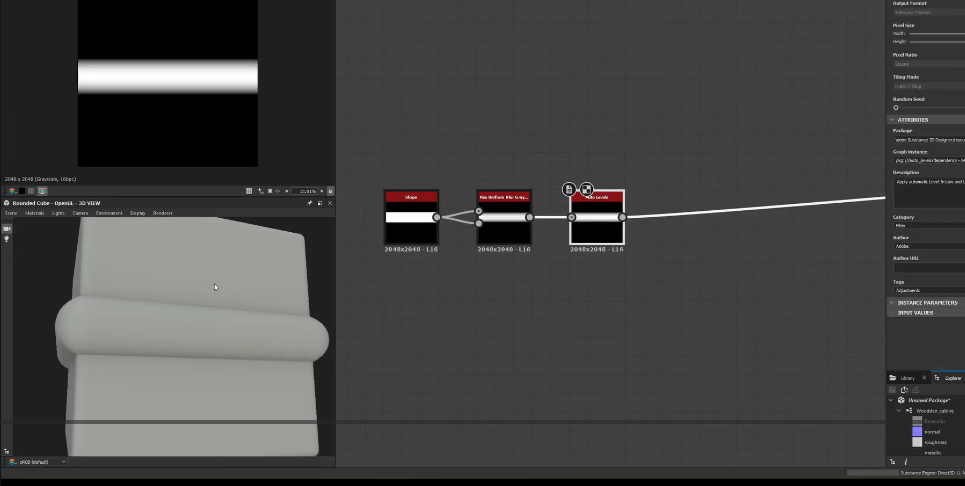Collapse the Unsaved Package tree item
The width and height of the screenshot is (965, 486).
click(891, 400)
